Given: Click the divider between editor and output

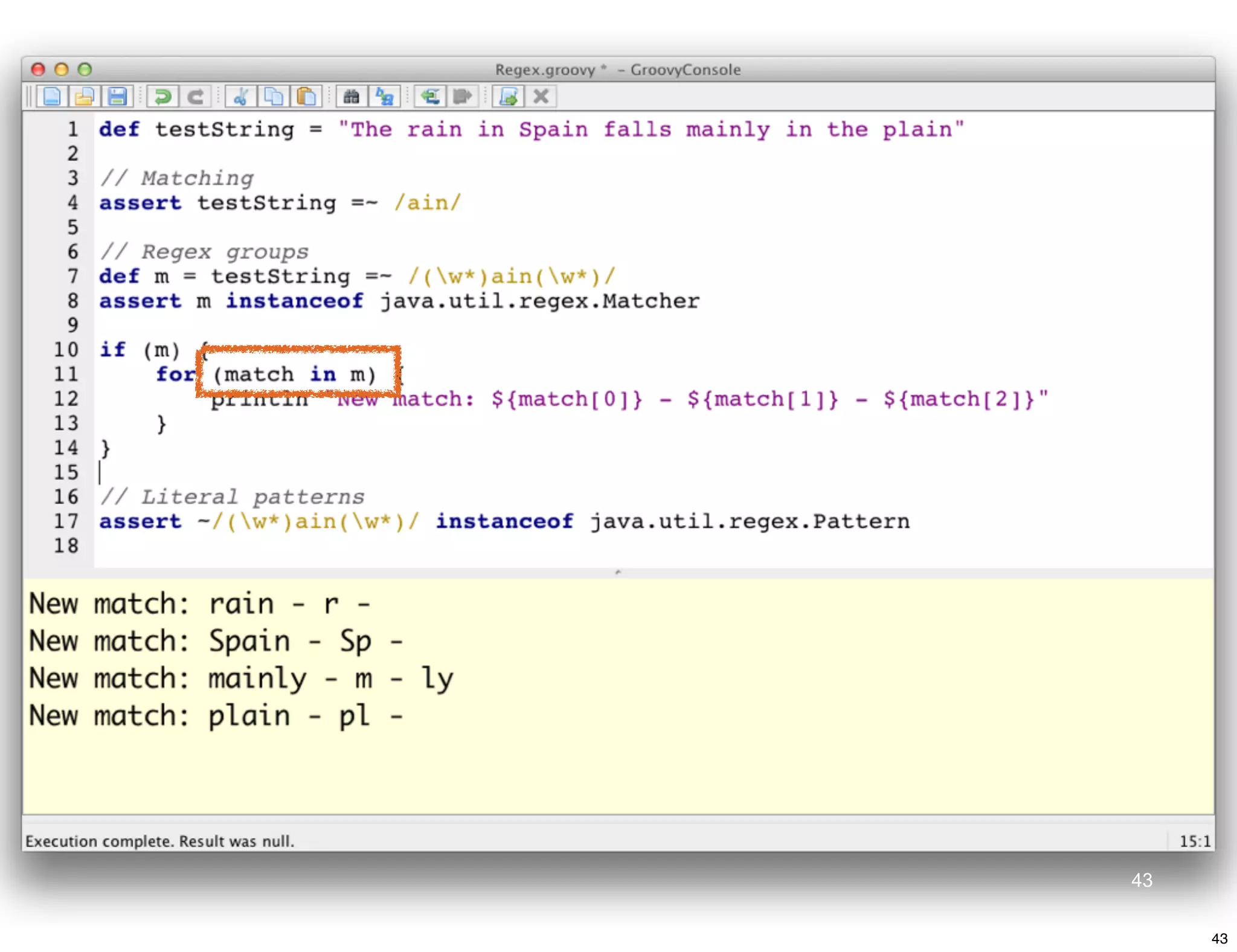Looking at the screenshot, I should [617, 572].
